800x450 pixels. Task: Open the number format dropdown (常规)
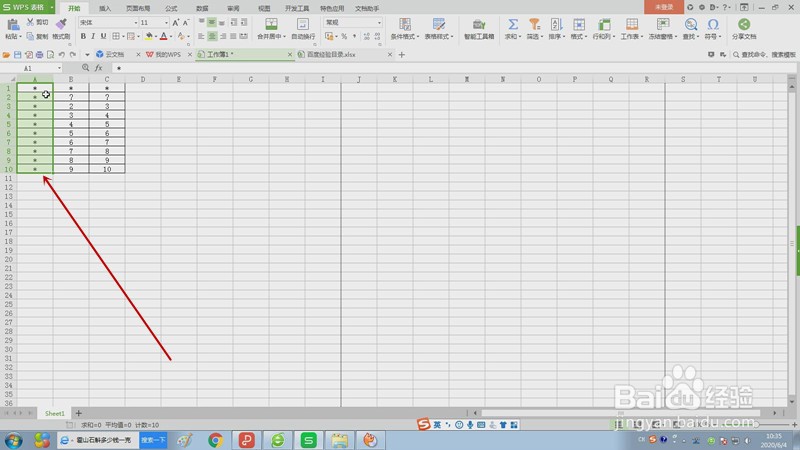379,22
